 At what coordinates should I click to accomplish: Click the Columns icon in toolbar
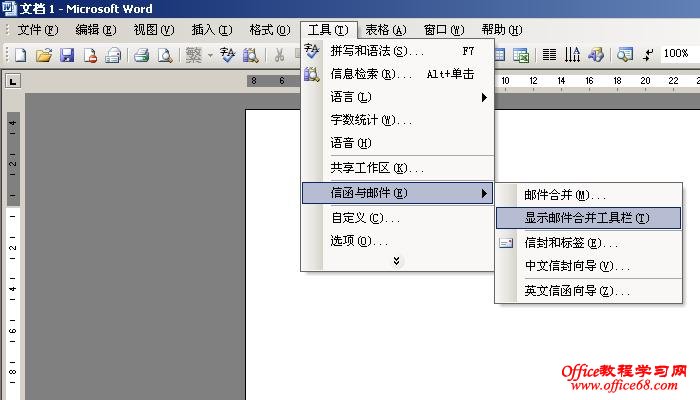pyautogui.click(x=549, y=55)
